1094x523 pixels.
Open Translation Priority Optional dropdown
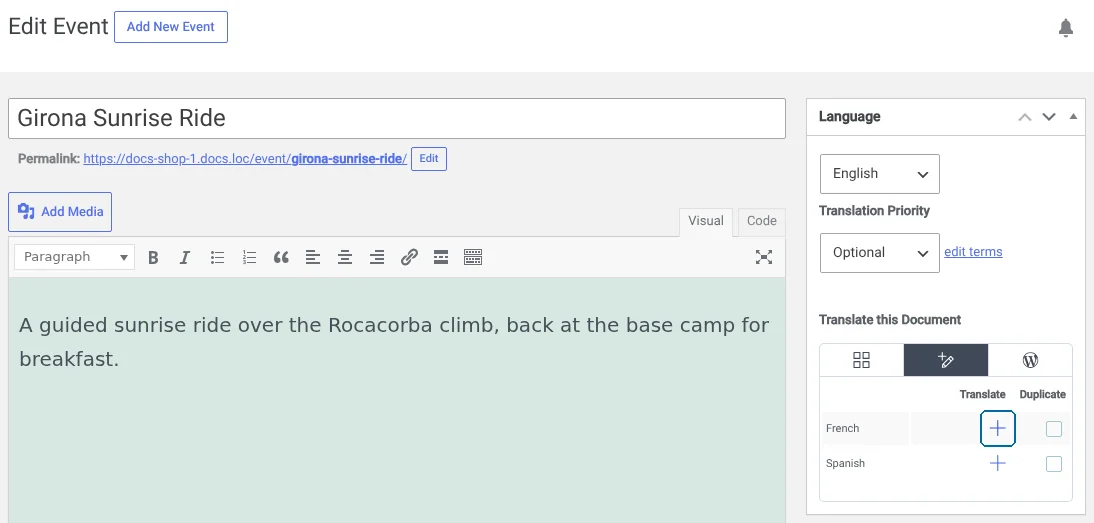pyautogui.click(x=880, y=252)
